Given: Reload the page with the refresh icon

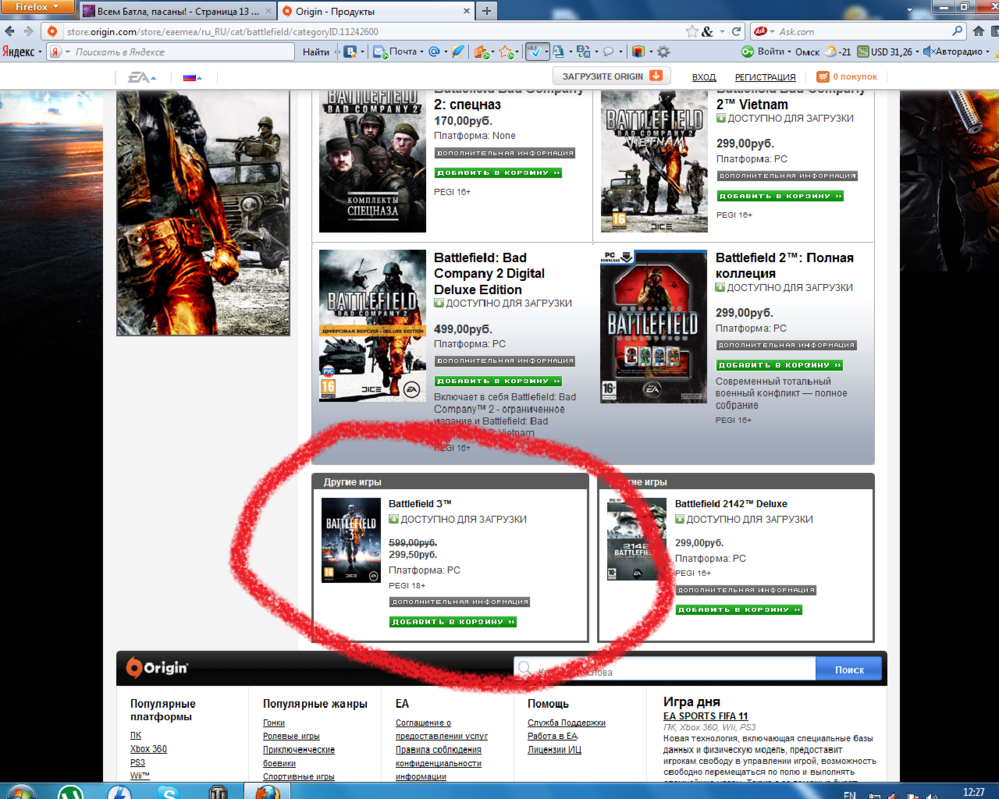Looking at the screenshot, I should pos(737,31).
